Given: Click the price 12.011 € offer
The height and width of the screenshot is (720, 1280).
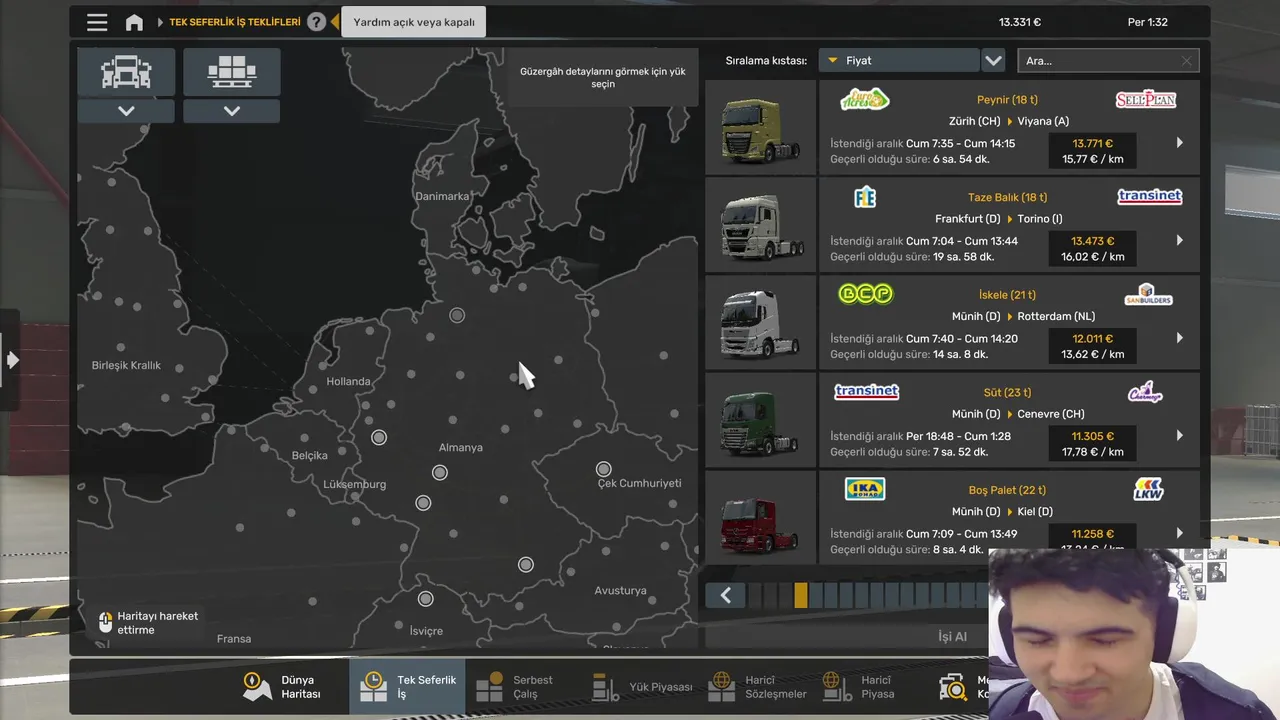Looking at the screenshot, I should [1092, 339].
